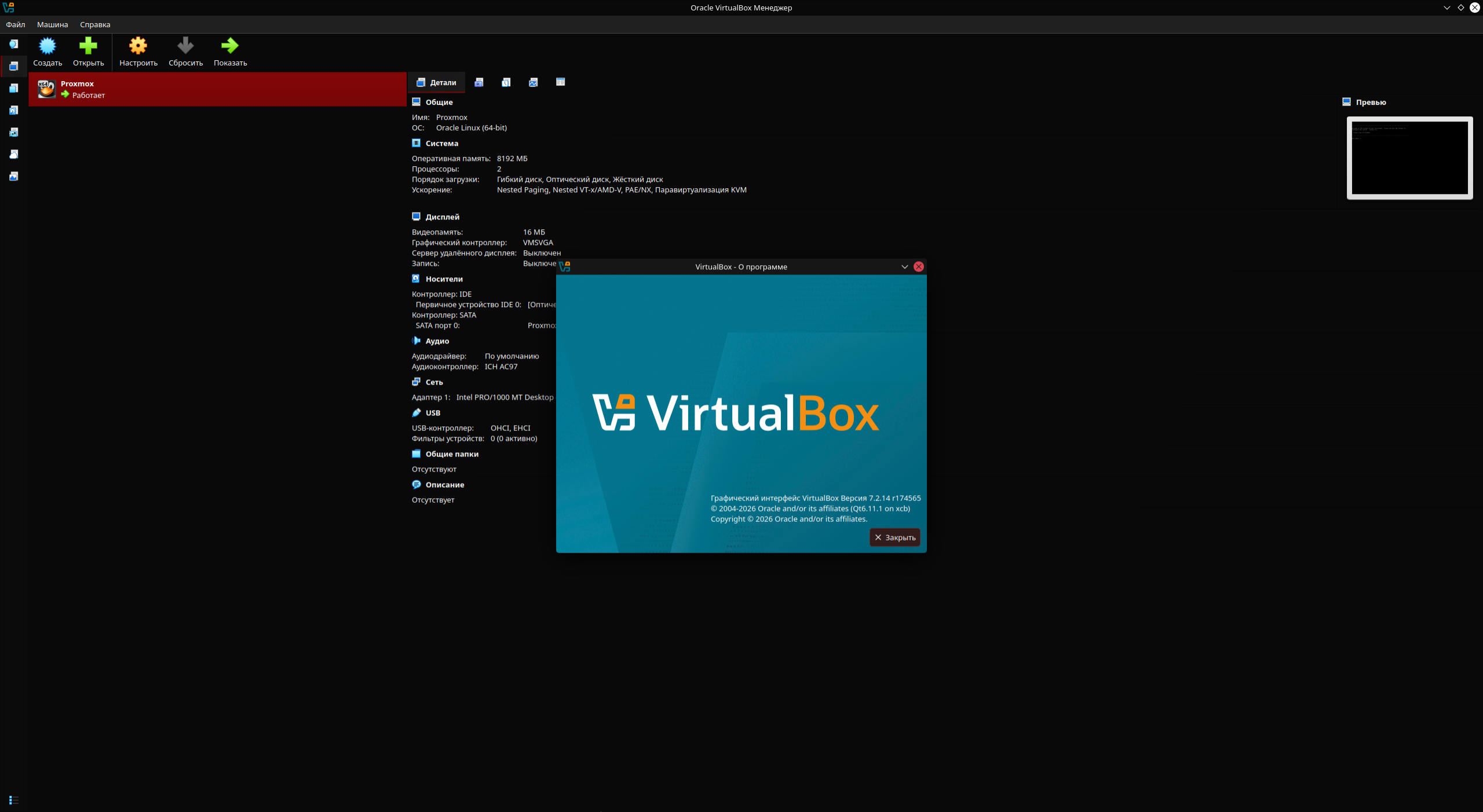Switch to the File Manager tab icon
This screenshot has width=1483, height=812.
[x=561, y=82]
